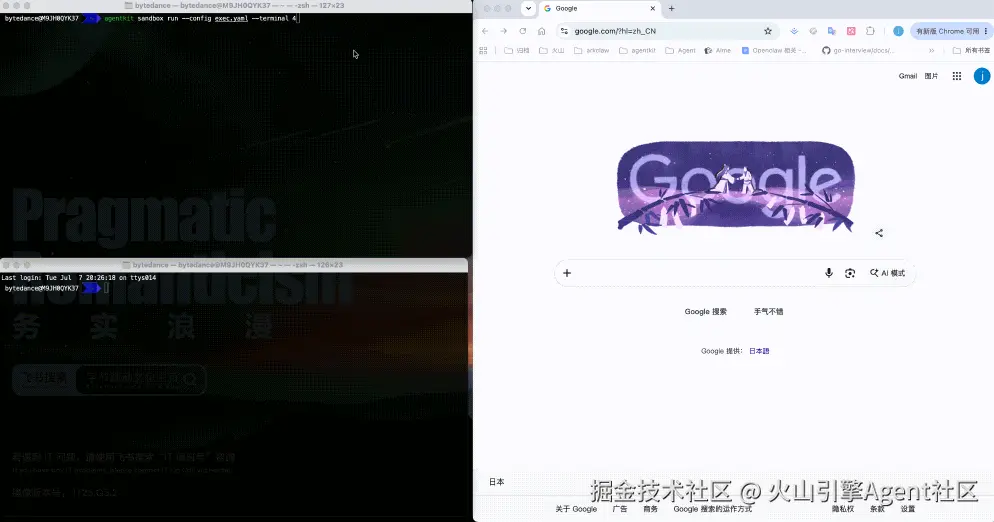Click the upper terminal window title bar
Screen dimensions: 994x522
coord(236,5)
